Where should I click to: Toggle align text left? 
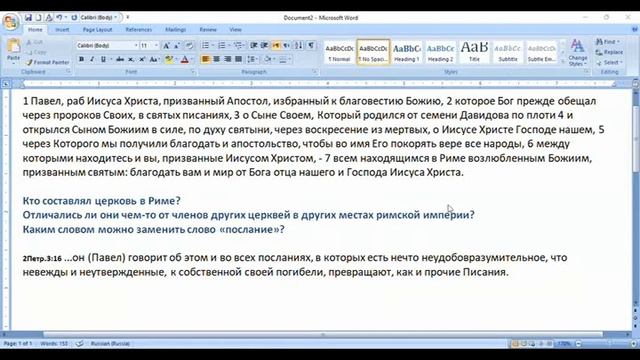coord(205,59)
